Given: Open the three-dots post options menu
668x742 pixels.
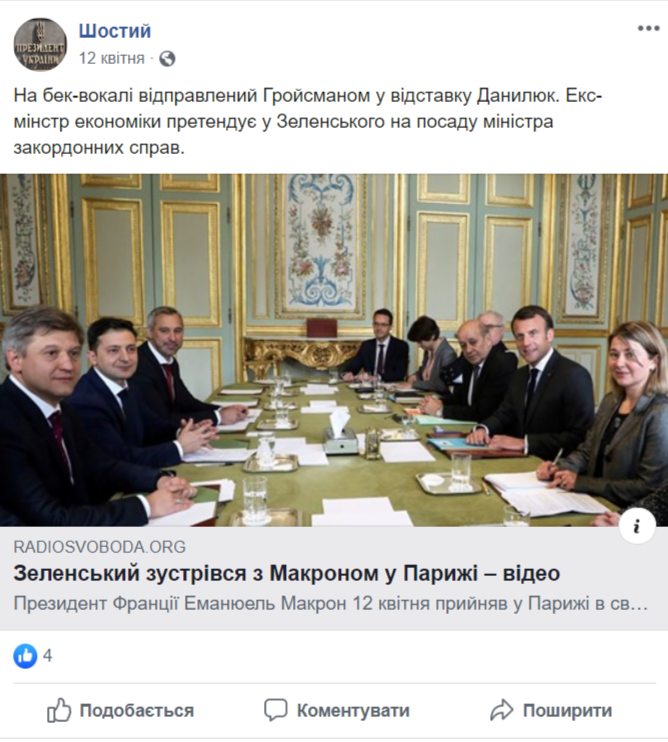Looking at the screenshot, I should click(648, 28).
